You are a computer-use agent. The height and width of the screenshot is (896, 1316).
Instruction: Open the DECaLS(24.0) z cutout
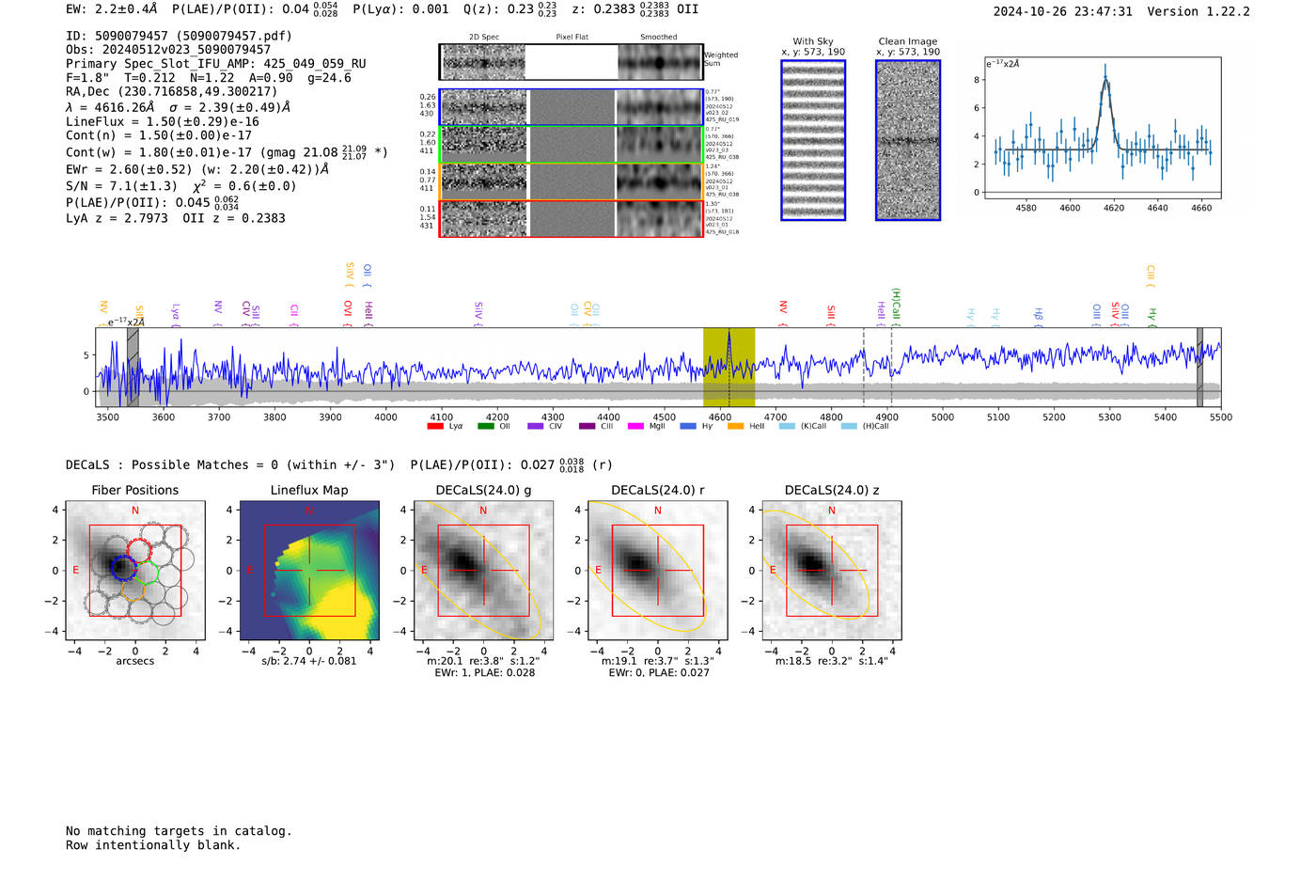click(832, 570)
